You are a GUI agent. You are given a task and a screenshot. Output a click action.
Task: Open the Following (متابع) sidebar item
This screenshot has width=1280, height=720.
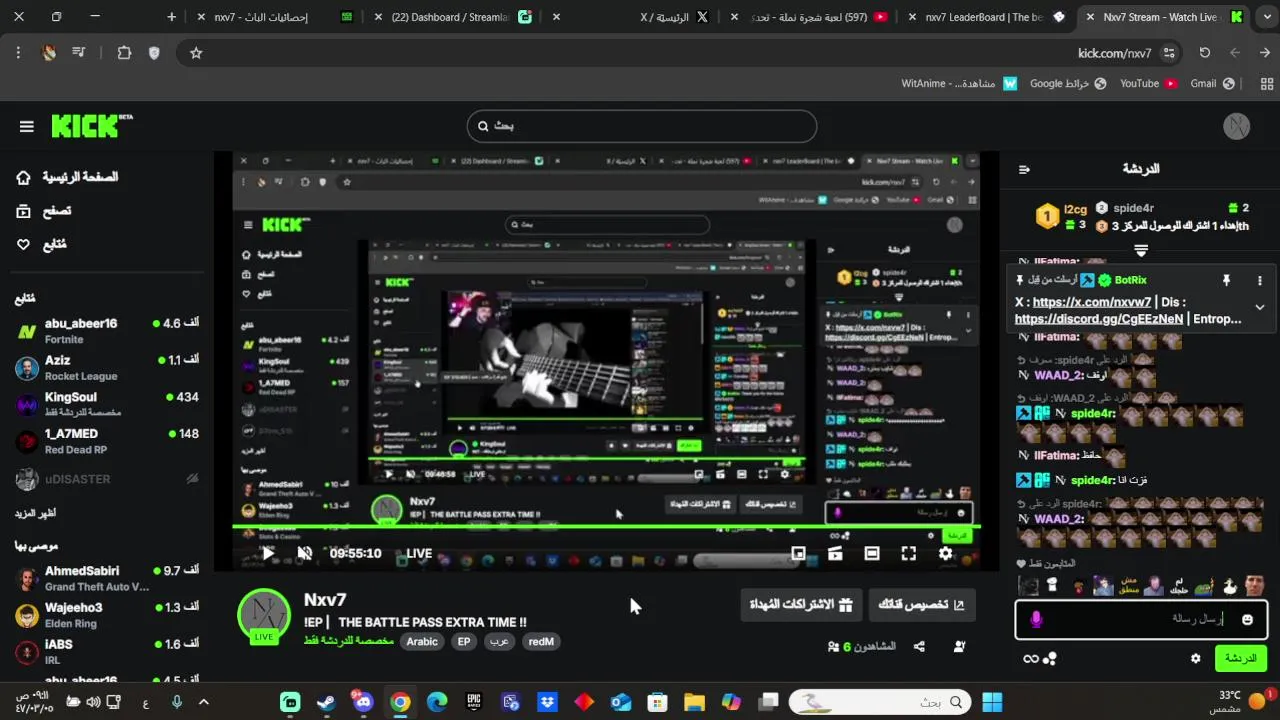pyautogui.click(x=42, y=244)
